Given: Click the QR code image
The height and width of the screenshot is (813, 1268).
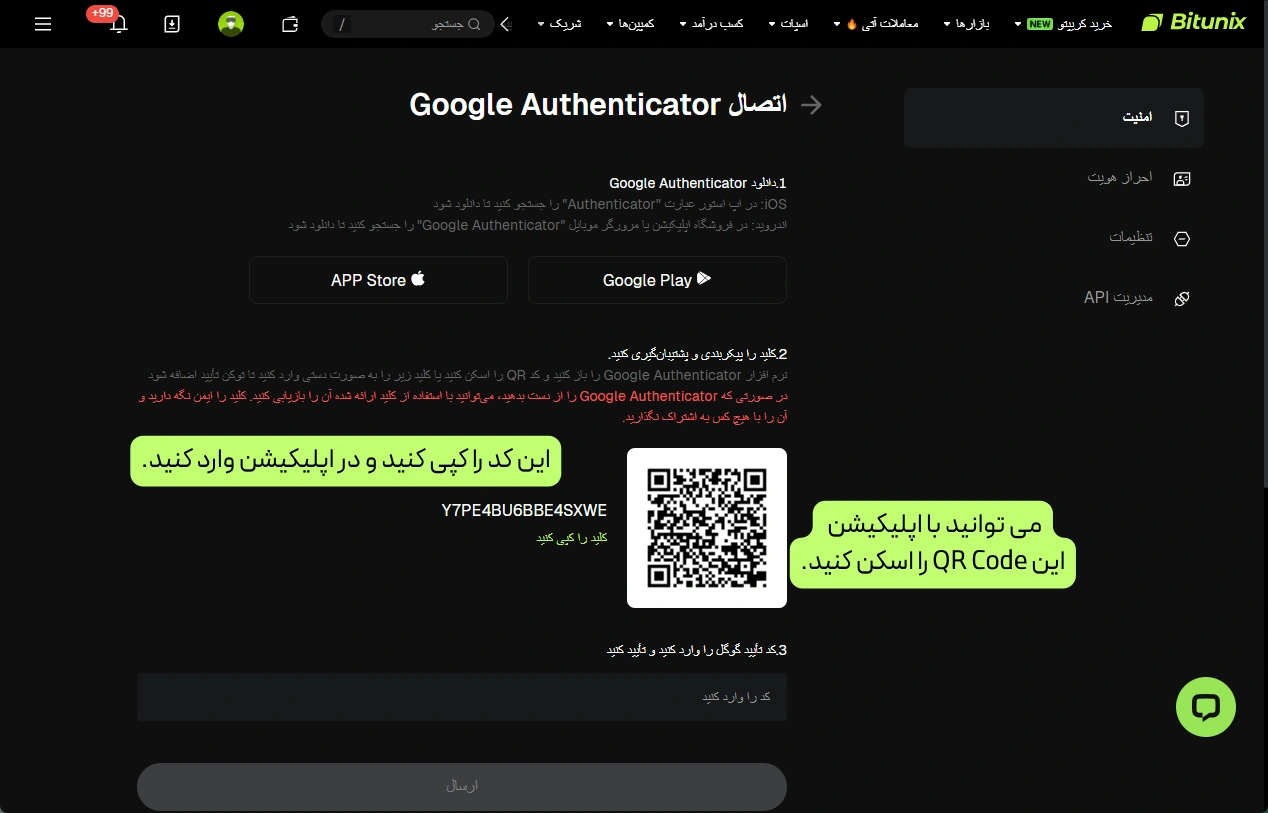Looking at the screenshot, I should [x=706, y=528].
